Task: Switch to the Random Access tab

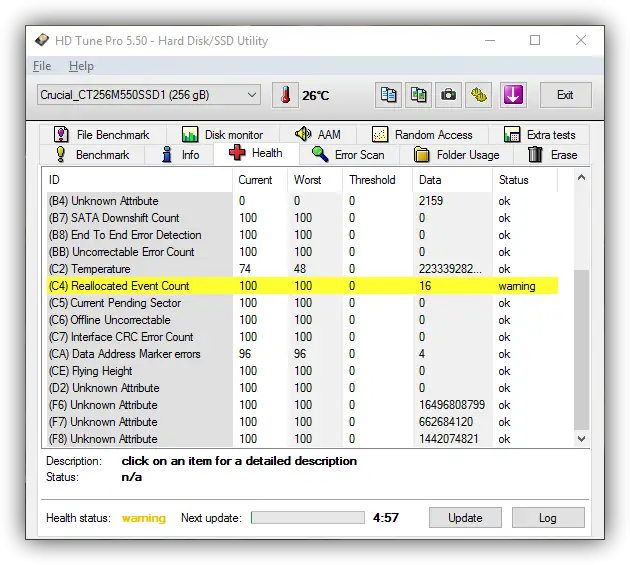Action: coord(422,134)
